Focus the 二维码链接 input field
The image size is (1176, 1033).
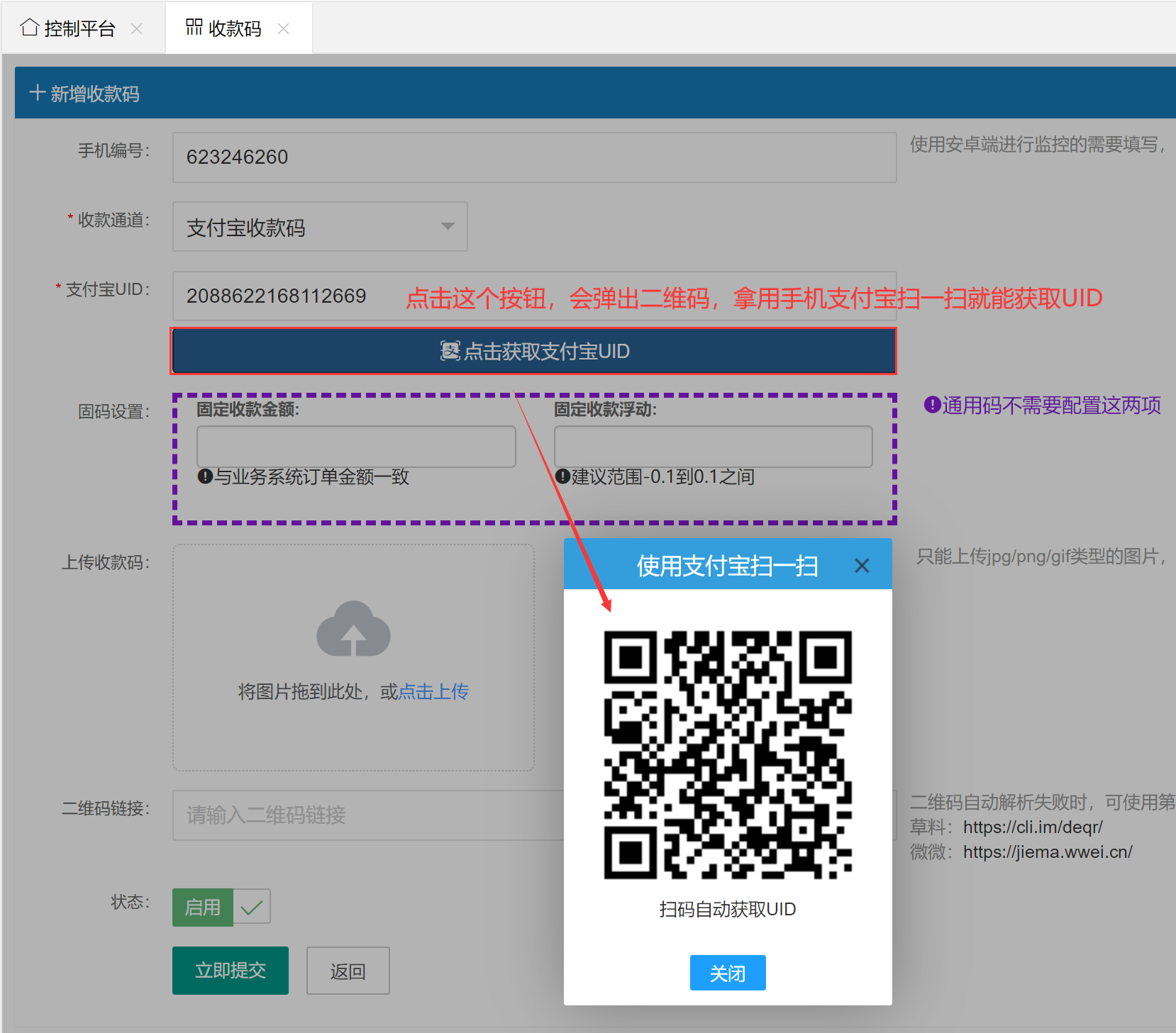click(x=534, y=815)
